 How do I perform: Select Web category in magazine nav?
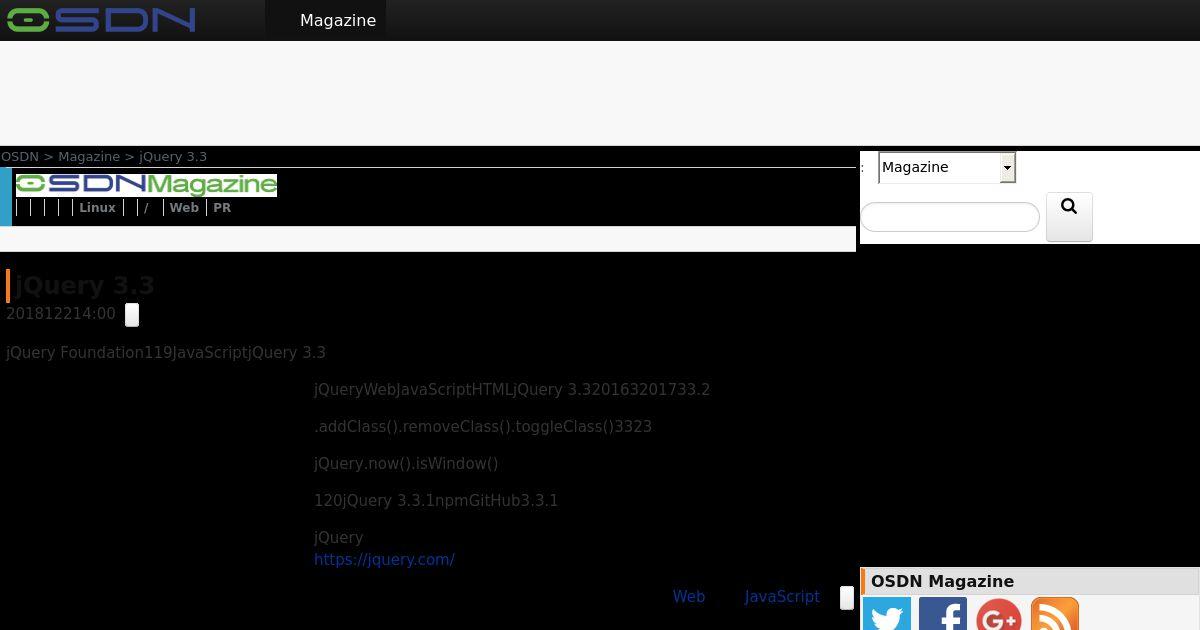click(x=184, y=208)
